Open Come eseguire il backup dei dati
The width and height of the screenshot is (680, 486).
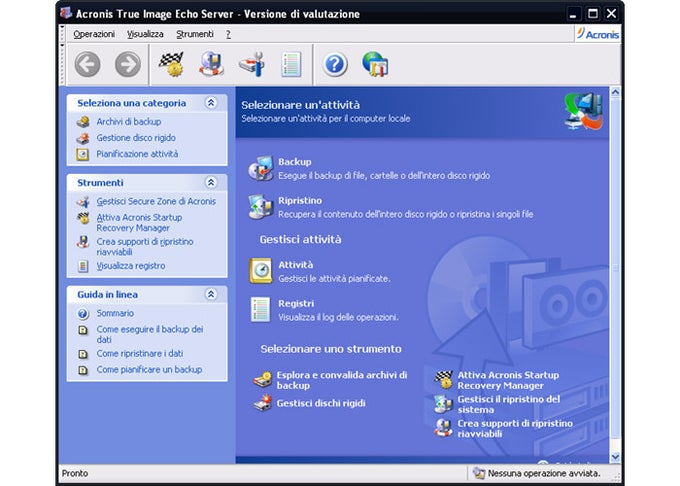point(150,334)
